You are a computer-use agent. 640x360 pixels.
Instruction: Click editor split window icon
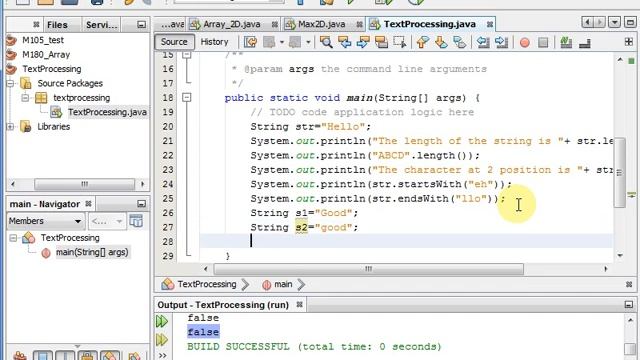(x=629, y=42)
